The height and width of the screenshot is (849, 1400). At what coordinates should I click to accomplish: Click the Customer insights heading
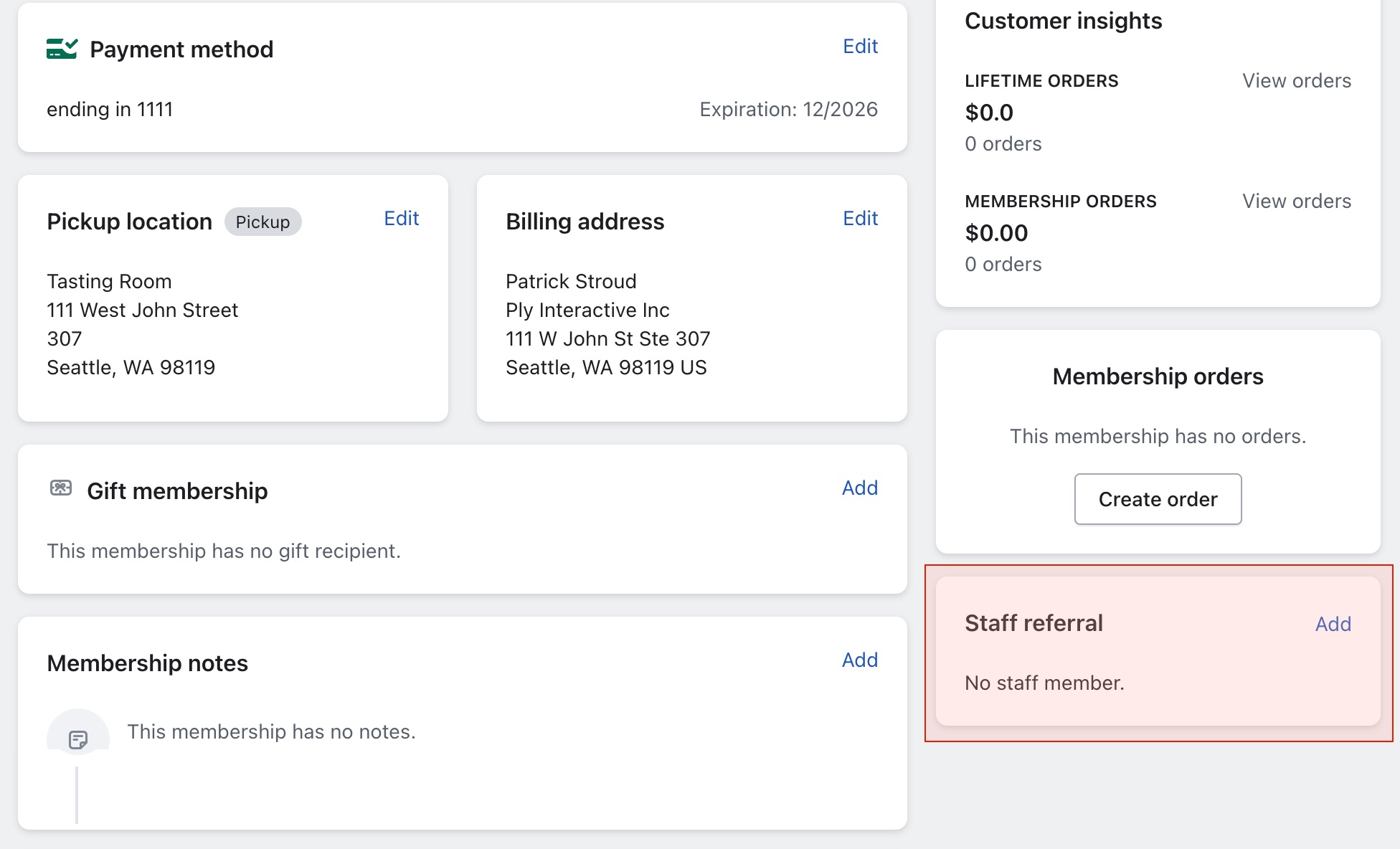(1063, 21)
